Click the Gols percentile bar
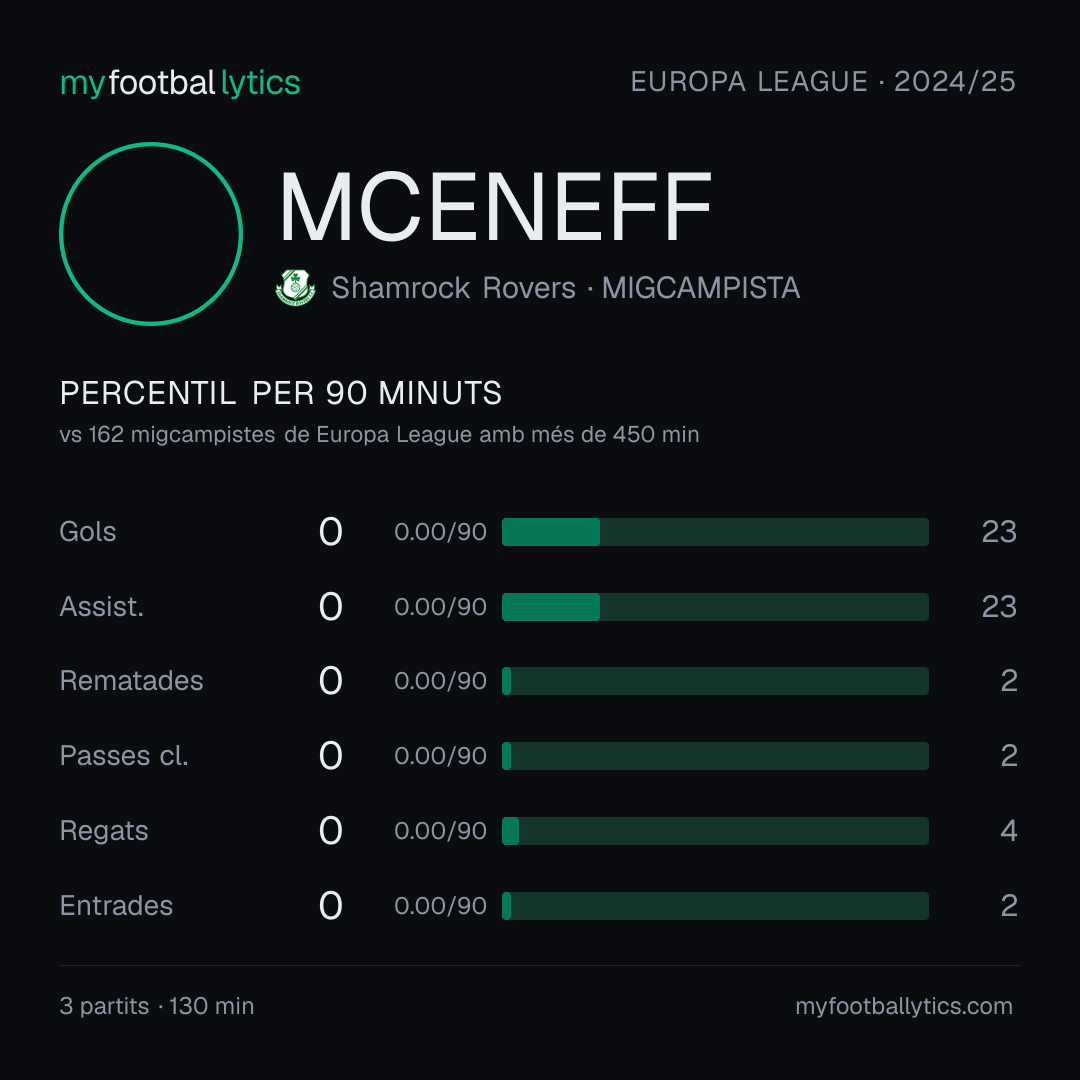The image size is (1080, 1080). click(x=715, y=532)
